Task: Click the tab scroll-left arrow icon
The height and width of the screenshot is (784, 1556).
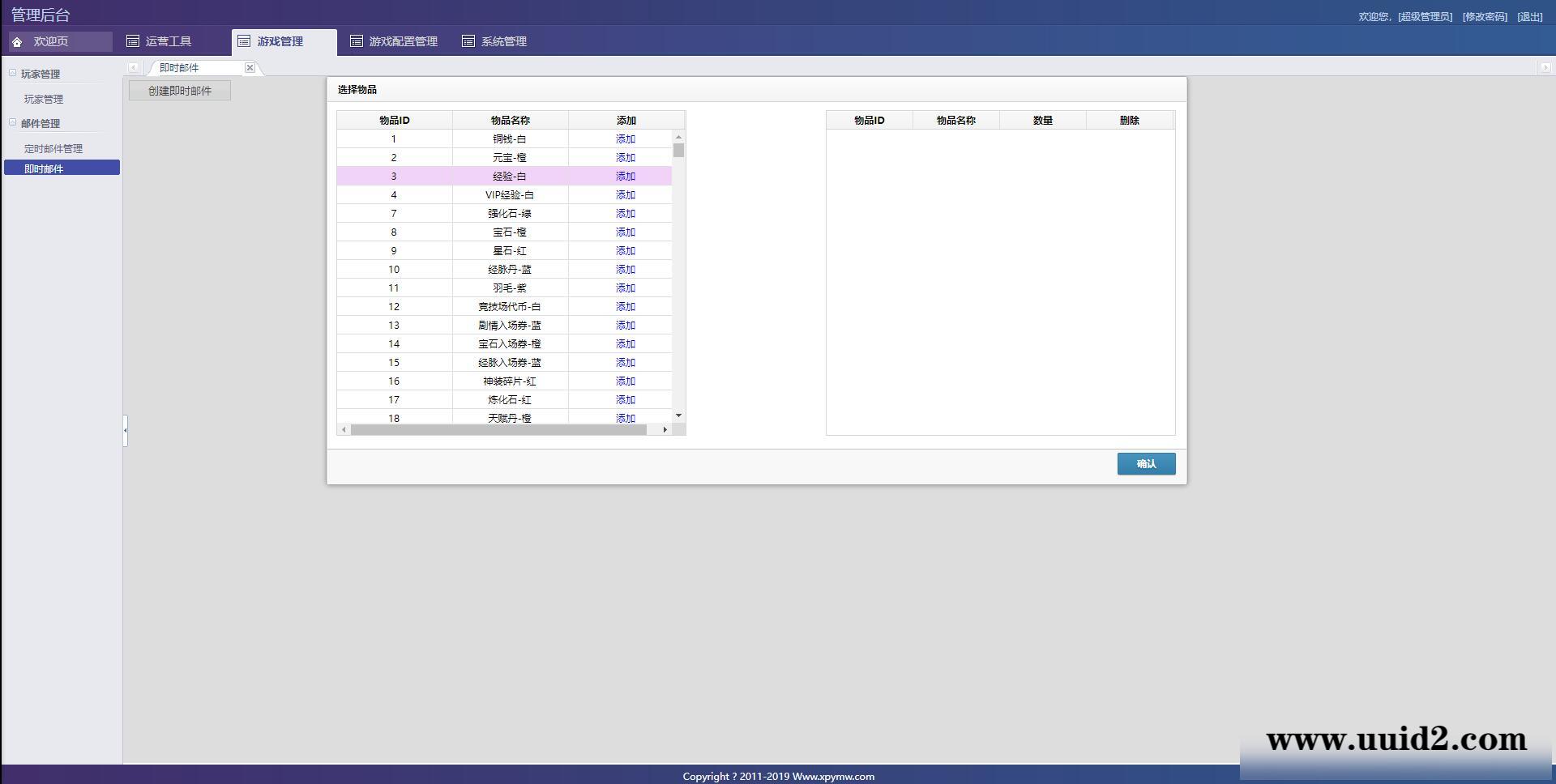Action: coord(134,68)
